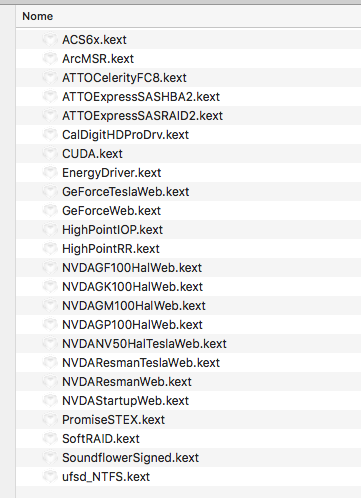Select the file name NVDANV50HalTeslaWeb.kext
The height and width of the screenshot is (498, 361).
click(144, 344)
